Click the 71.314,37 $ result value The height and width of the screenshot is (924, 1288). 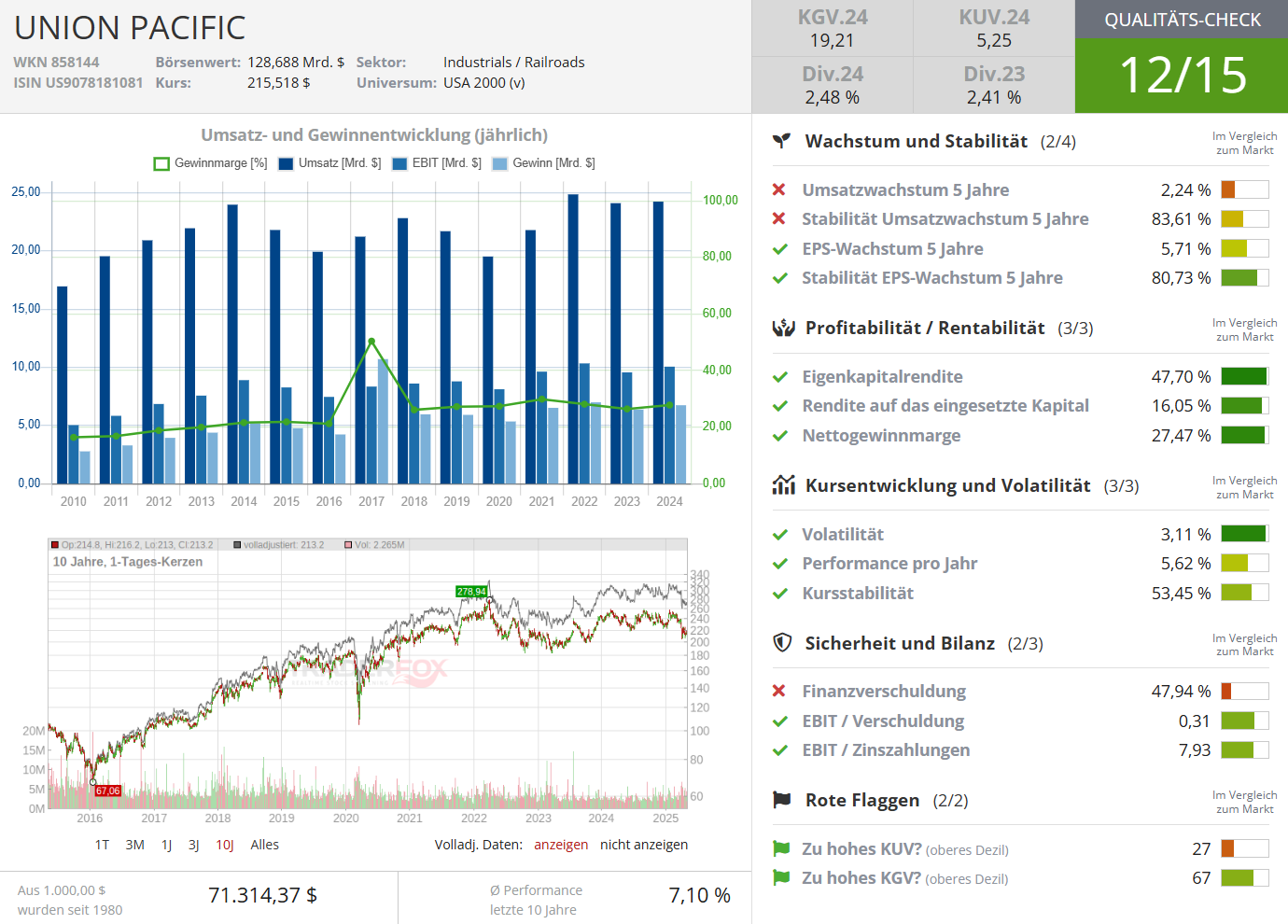(263, 895)
